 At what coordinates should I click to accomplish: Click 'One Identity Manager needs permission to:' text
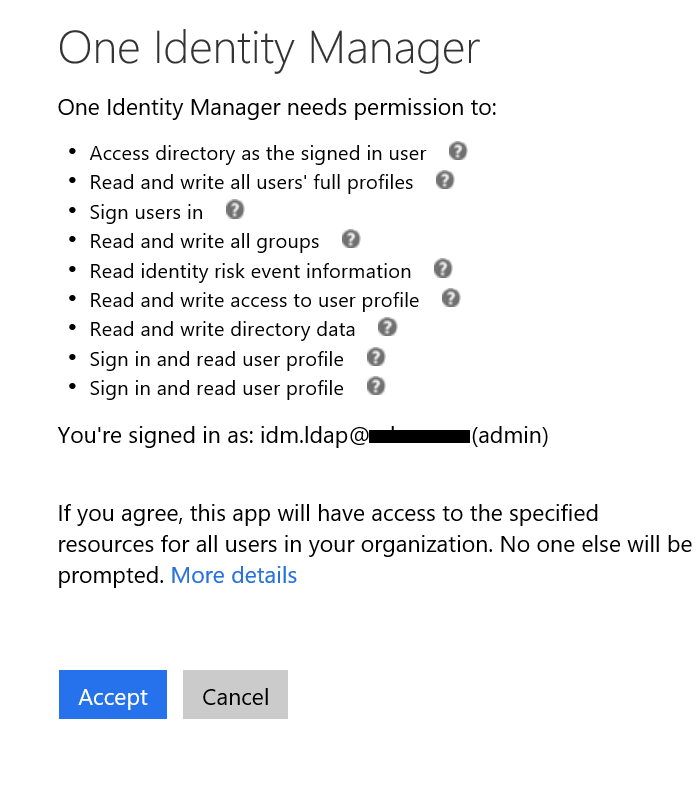pyautogui.click(x=277, y=108)
